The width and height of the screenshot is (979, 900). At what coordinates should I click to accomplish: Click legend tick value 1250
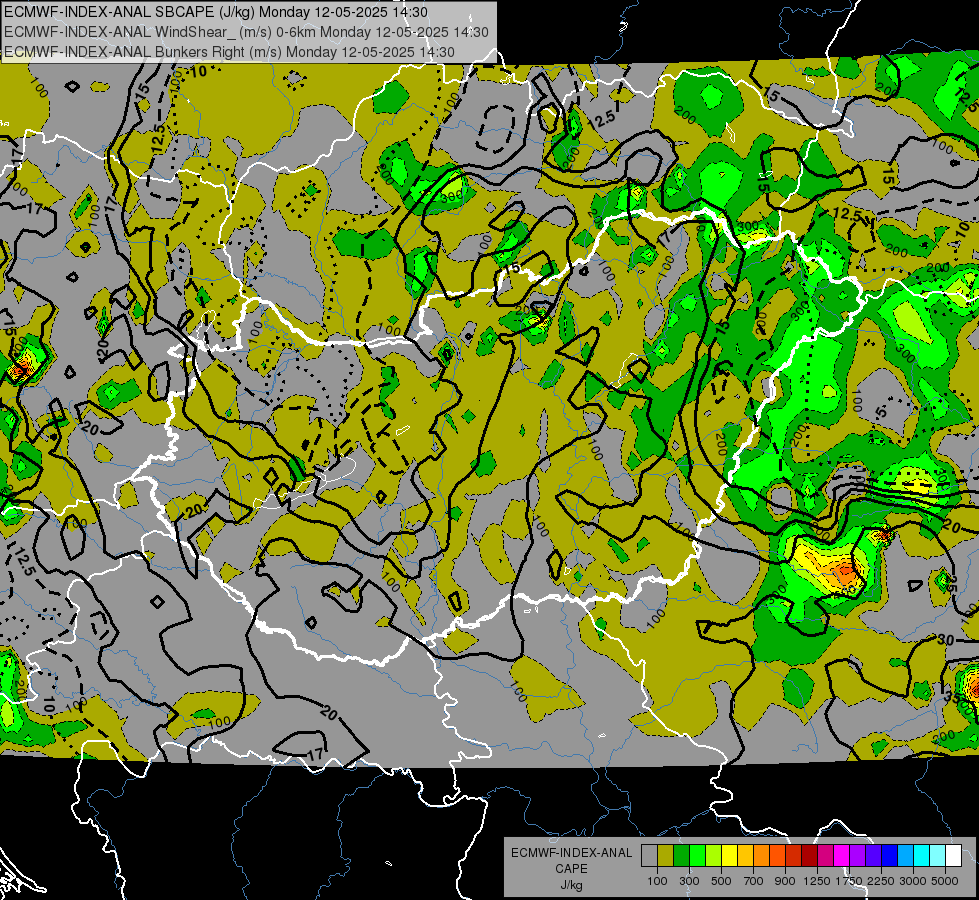click(817, 881)
